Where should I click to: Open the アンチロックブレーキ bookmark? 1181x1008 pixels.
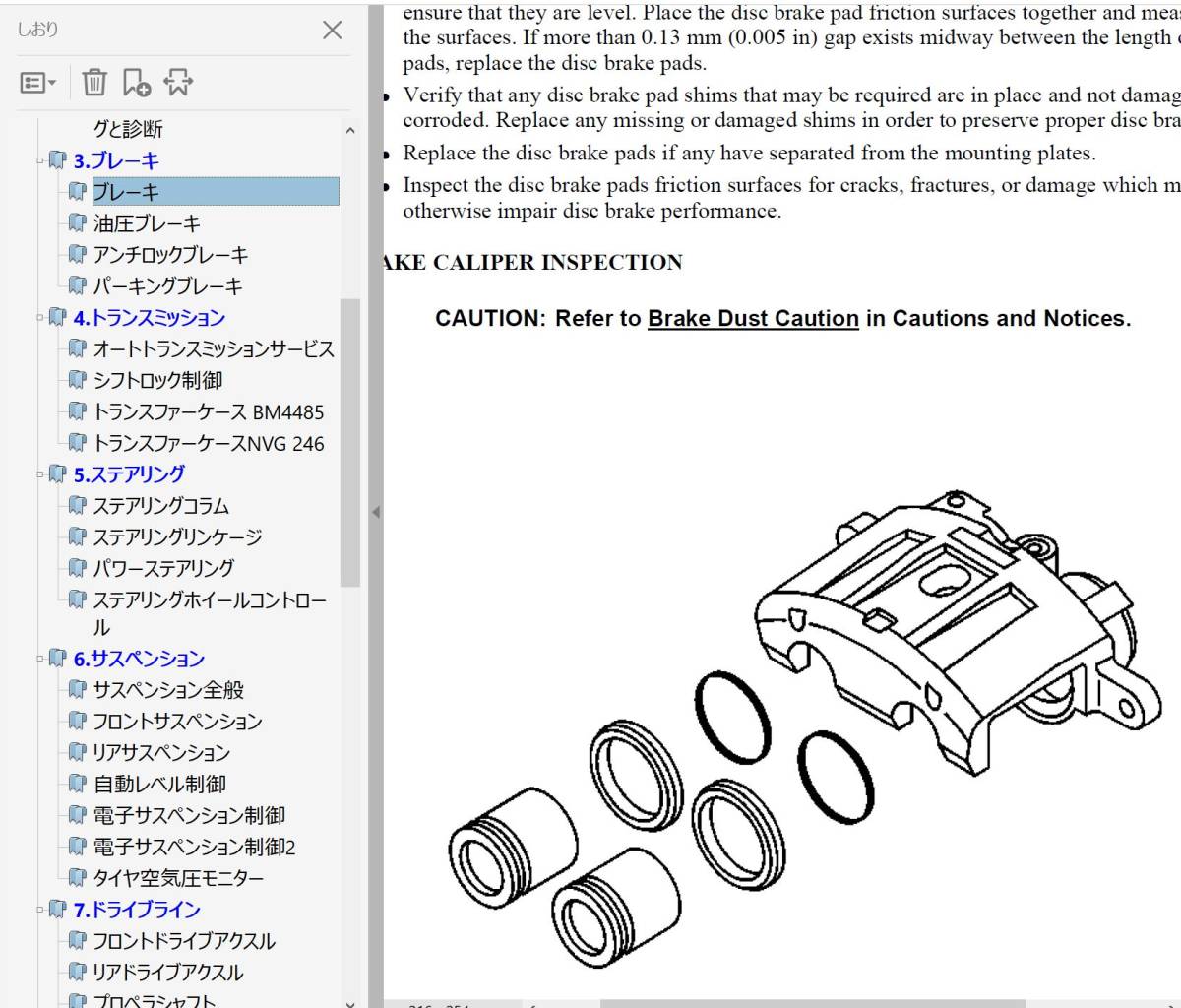coord(170,255)
